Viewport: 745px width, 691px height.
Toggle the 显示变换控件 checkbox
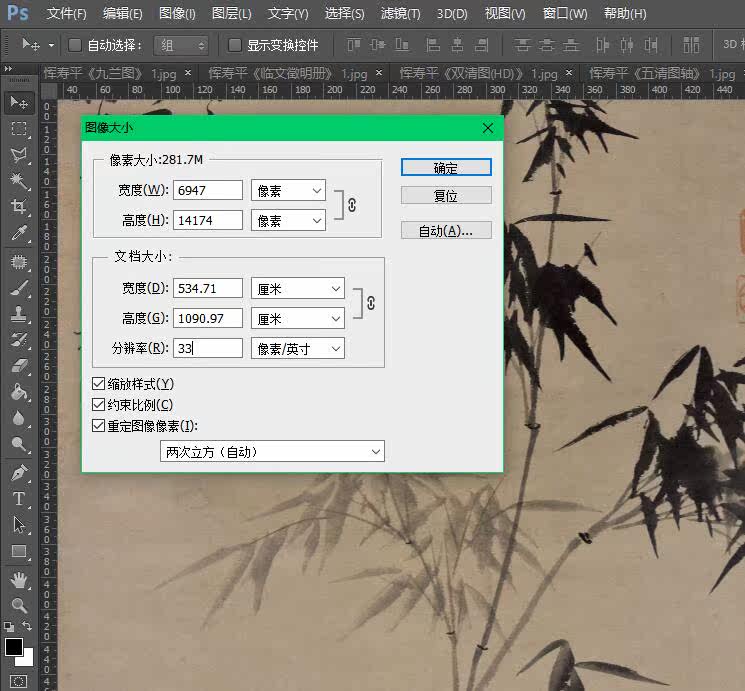(234, 45)
